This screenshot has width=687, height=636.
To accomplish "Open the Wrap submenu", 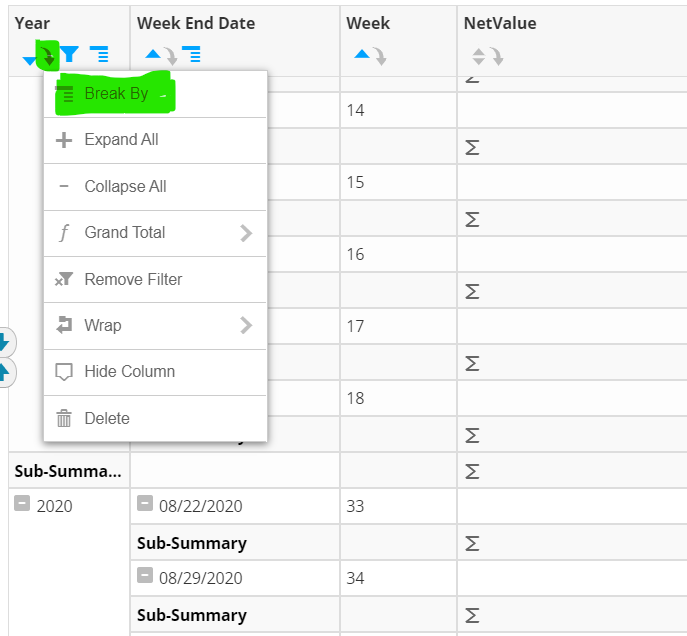I will pyautogui.click(x=155, y=325).
